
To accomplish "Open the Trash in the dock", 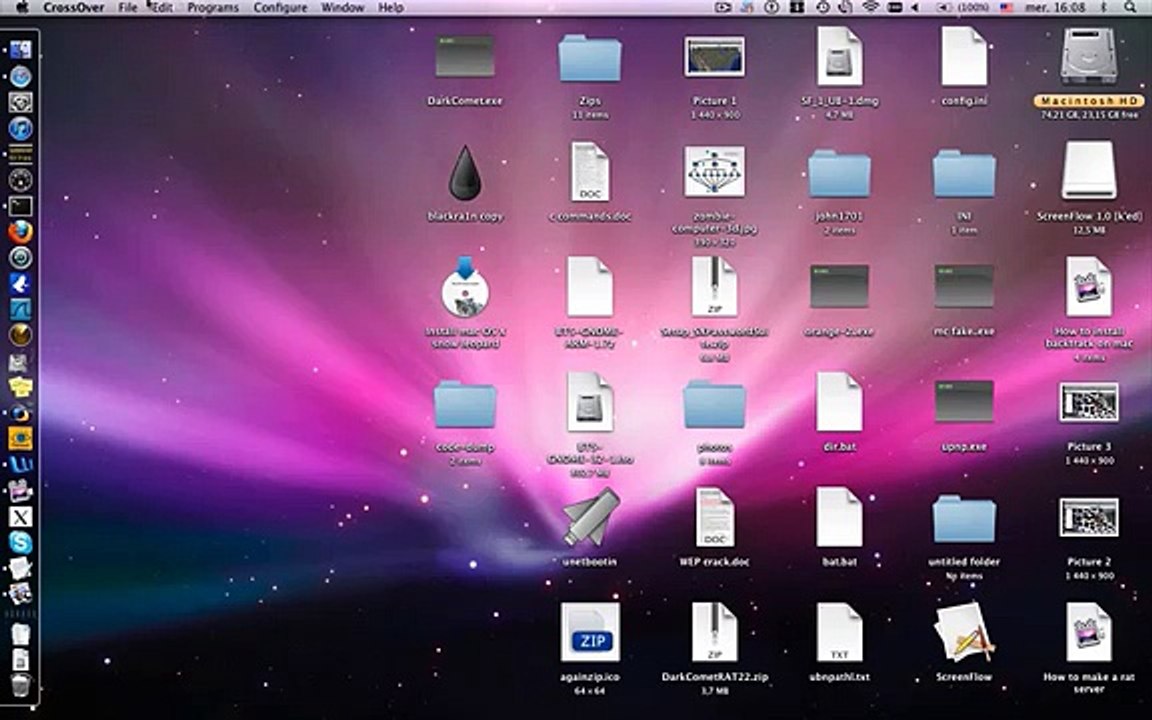I will [x=21, y=685].
